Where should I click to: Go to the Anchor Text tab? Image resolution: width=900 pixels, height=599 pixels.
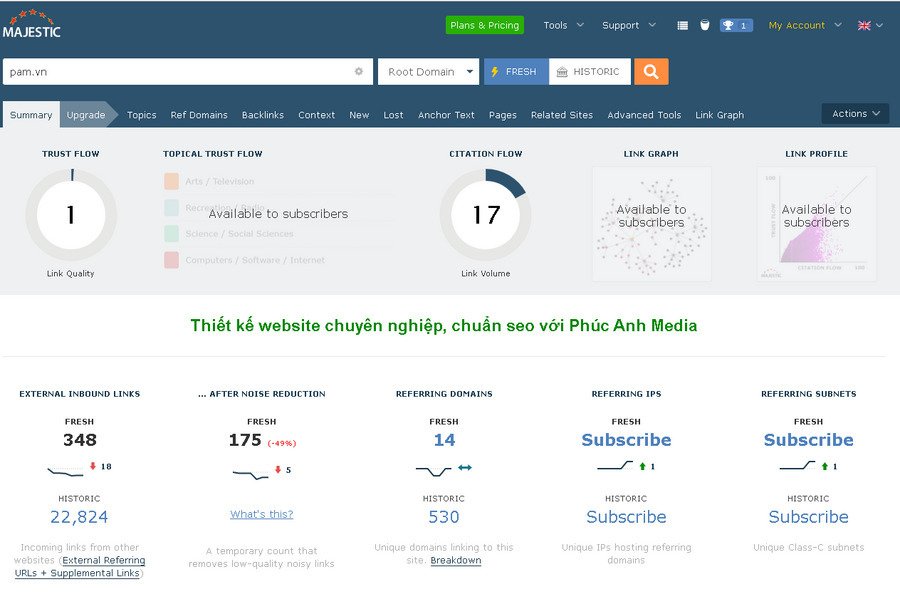(x=446, y=115)
